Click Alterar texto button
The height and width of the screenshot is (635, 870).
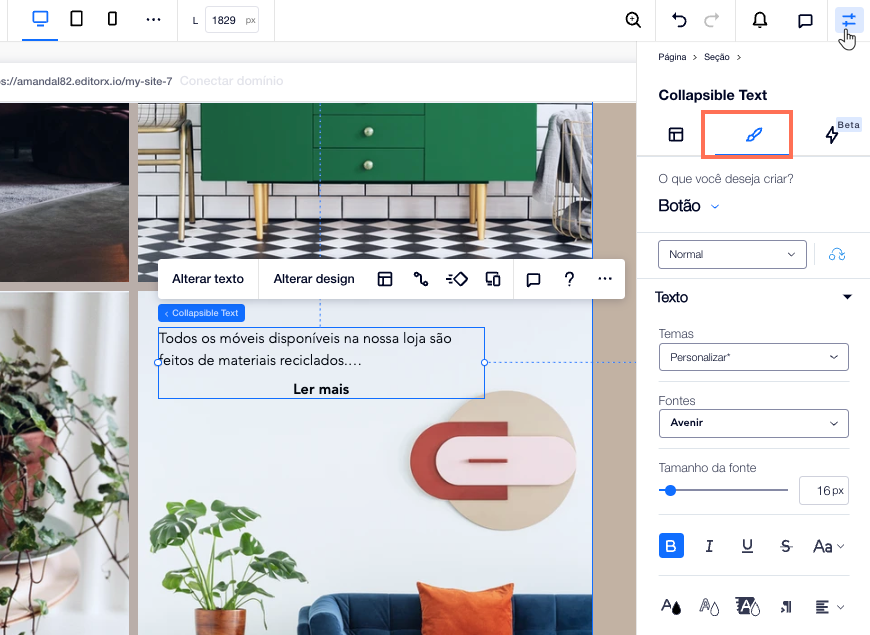pyautogui.click(x=208, y=279)
